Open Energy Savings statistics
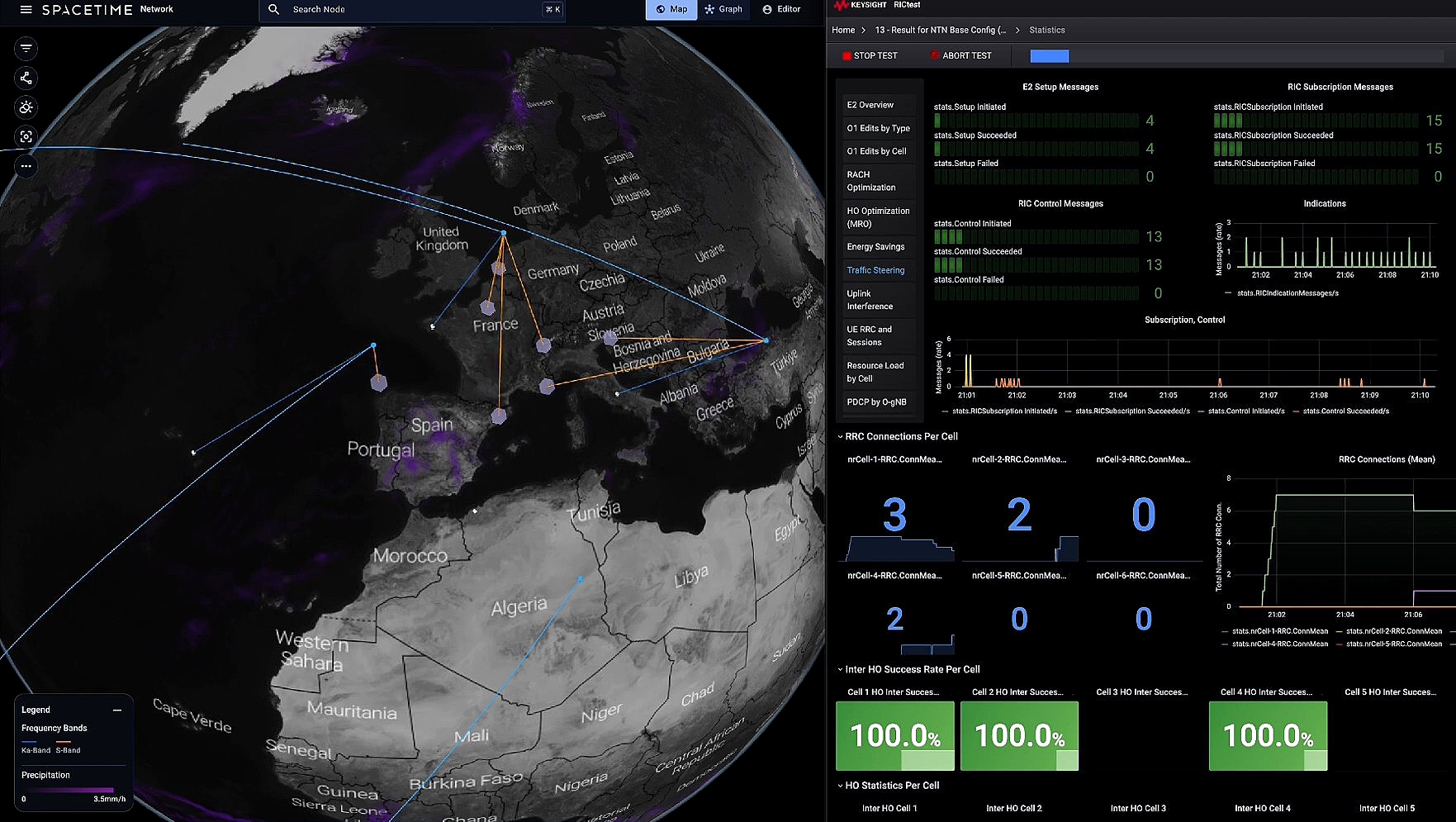 click(879, 246)
